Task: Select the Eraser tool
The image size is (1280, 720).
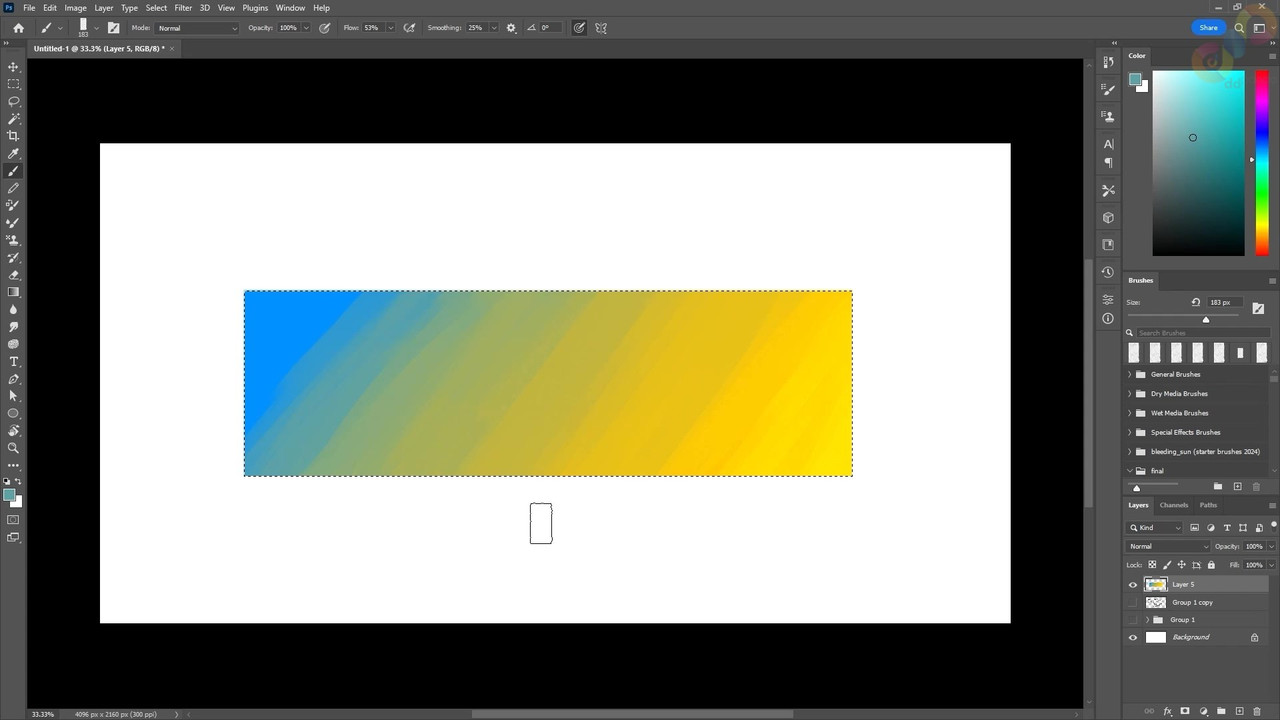Action: click(14, 275)
